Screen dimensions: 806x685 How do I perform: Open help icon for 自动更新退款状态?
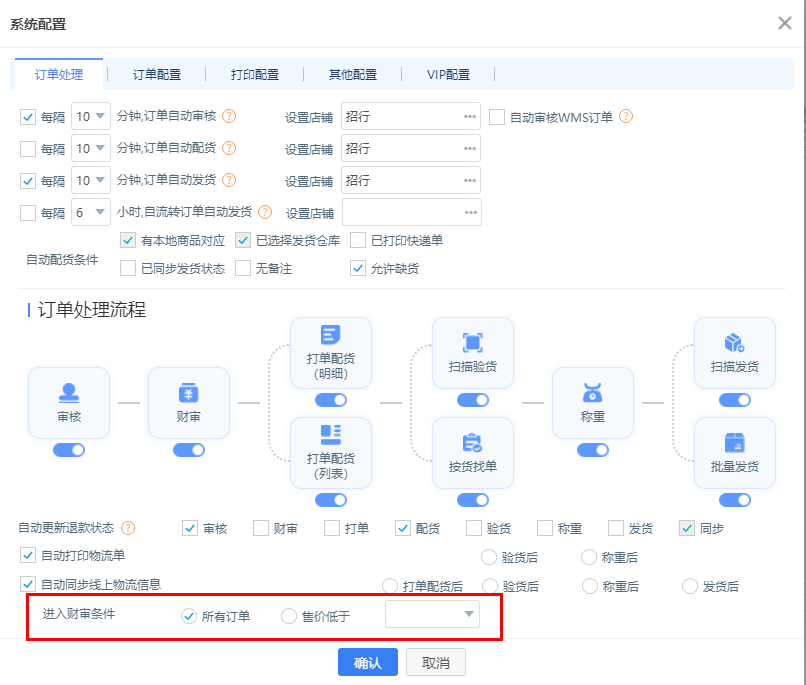point(127,528)
